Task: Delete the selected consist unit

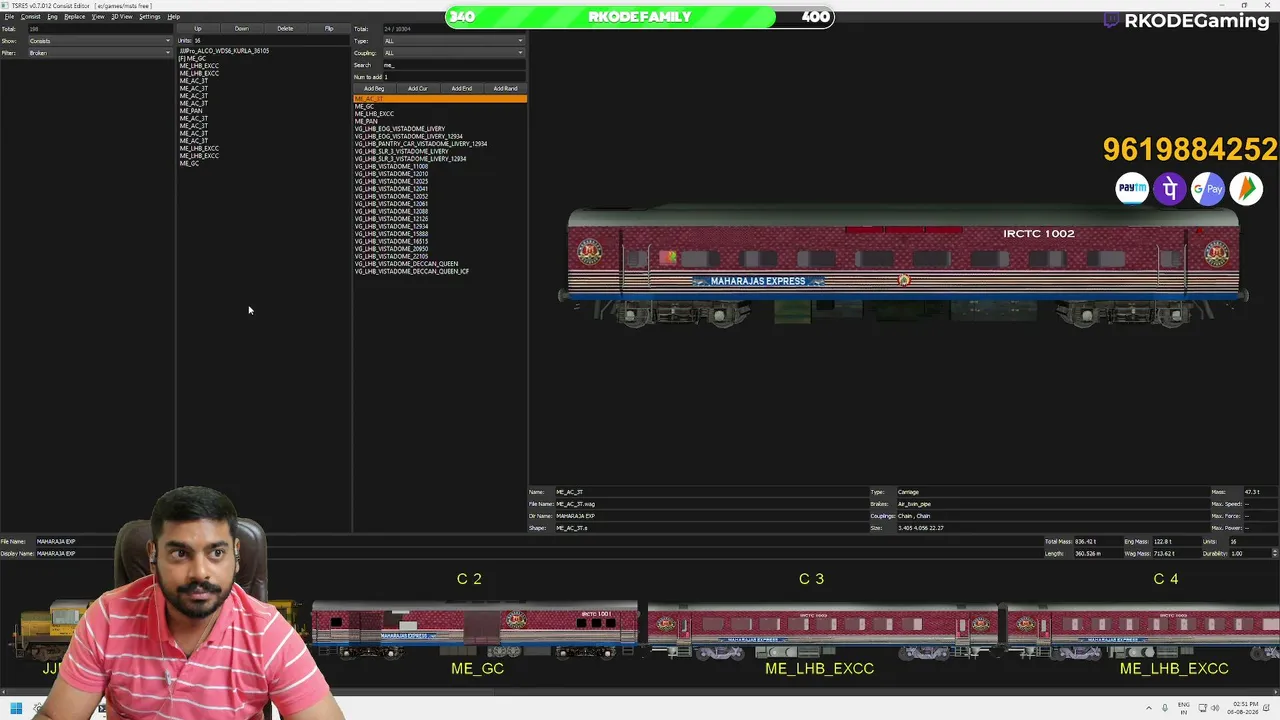Action: click(x=285, y=29)
